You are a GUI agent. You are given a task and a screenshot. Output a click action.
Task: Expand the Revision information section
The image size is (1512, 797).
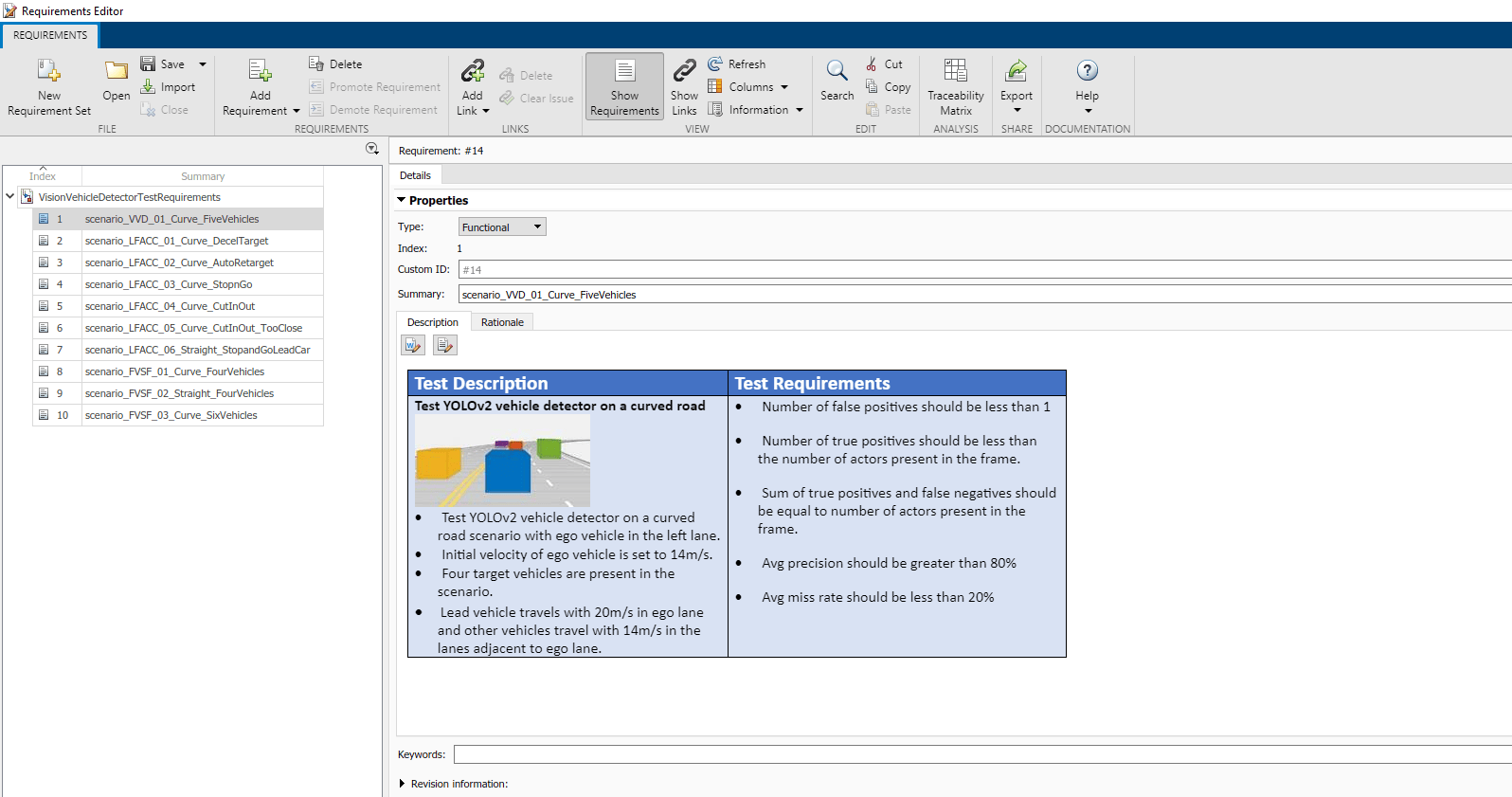pyautogui.click(x=402, y=784)
